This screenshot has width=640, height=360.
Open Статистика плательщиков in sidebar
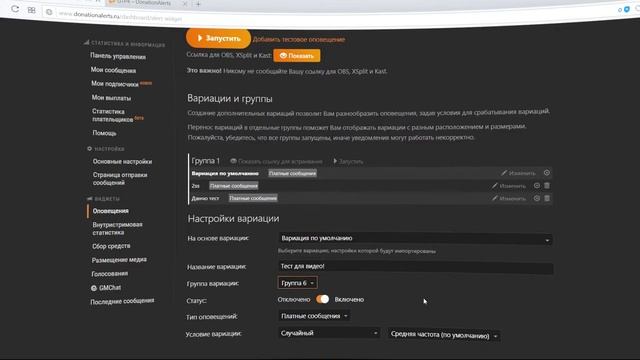(113, 116)
